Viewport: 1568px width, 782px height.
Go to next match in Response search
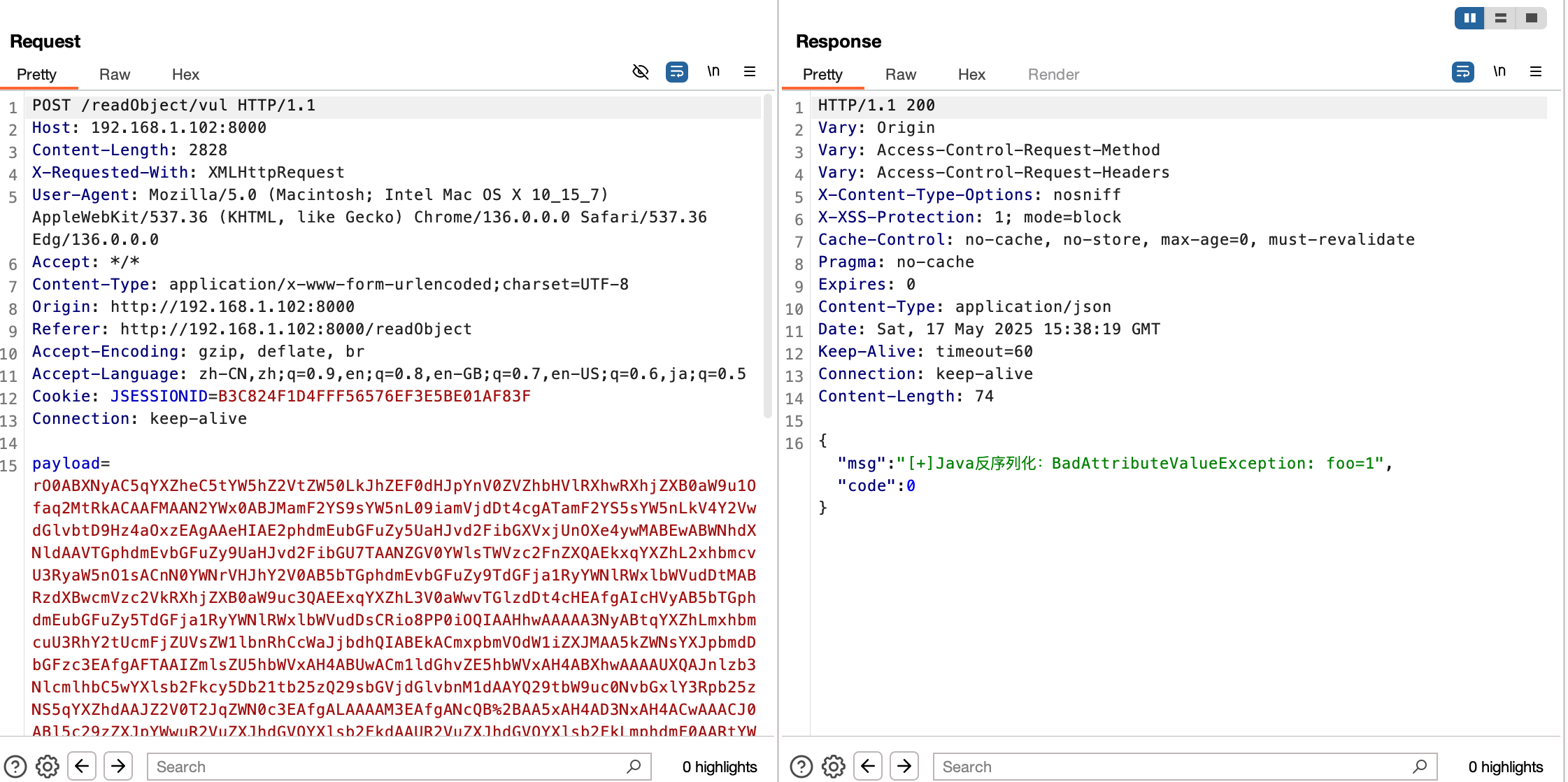904,766
